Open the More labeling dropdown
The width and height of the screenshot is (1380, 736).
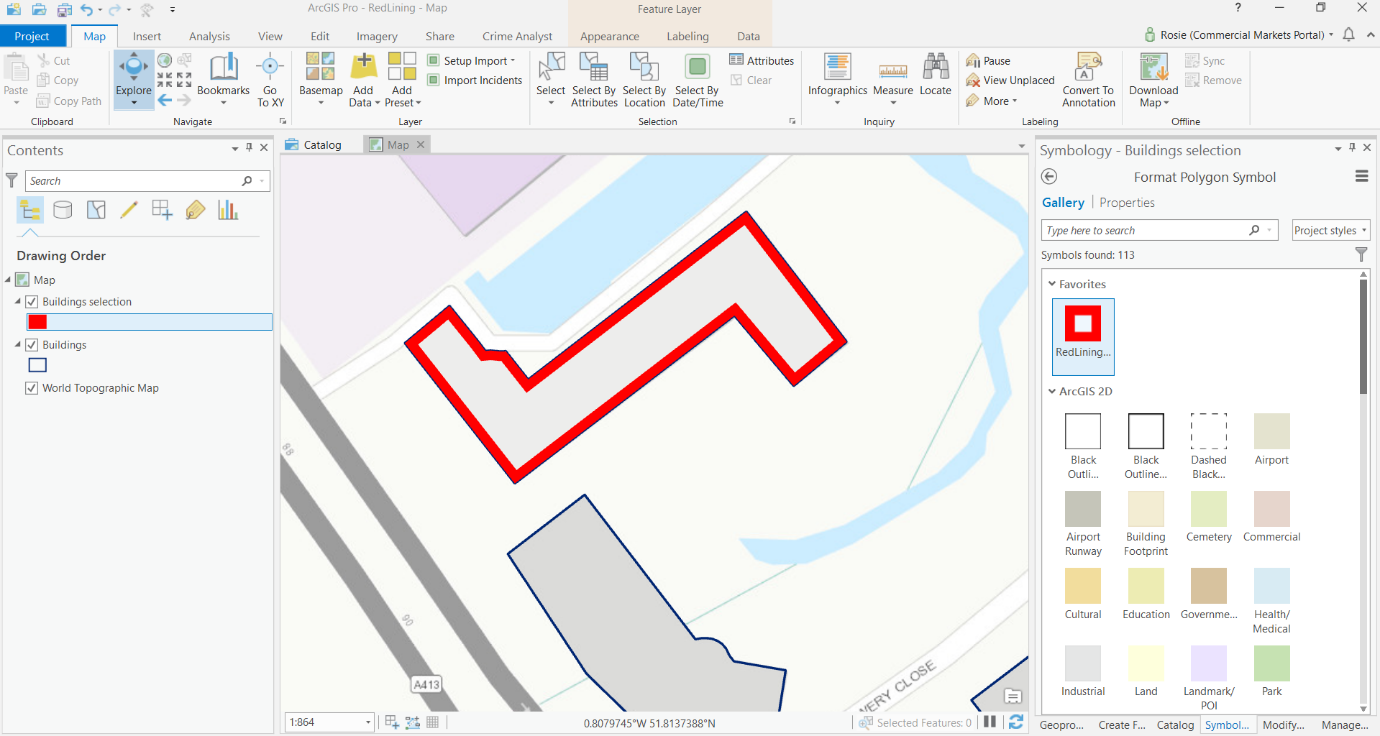coord(992,101)
